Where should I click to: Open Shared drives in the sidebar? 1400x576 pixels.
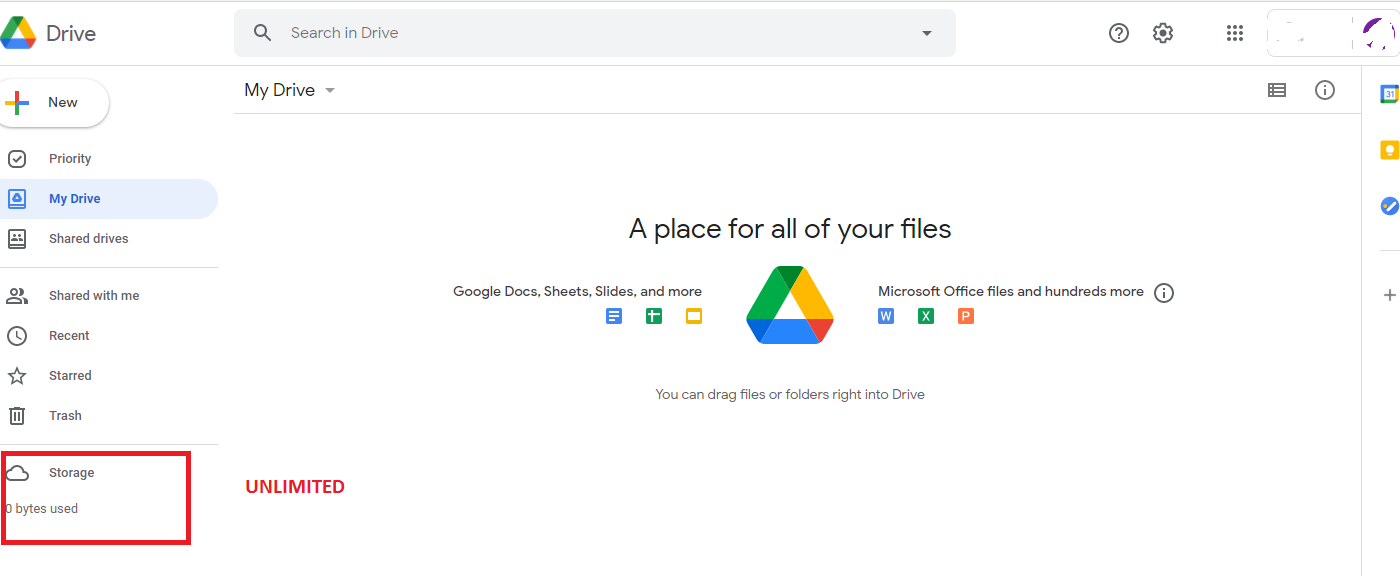coord(109,239)
